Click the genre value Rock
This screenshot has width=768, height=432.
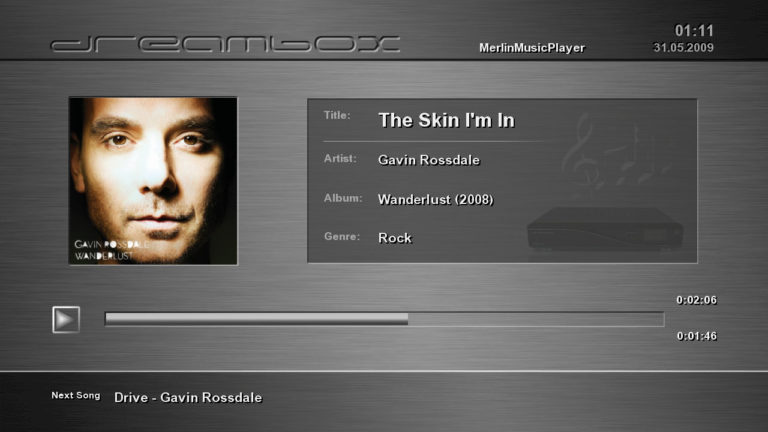click(x=395, y=238)
